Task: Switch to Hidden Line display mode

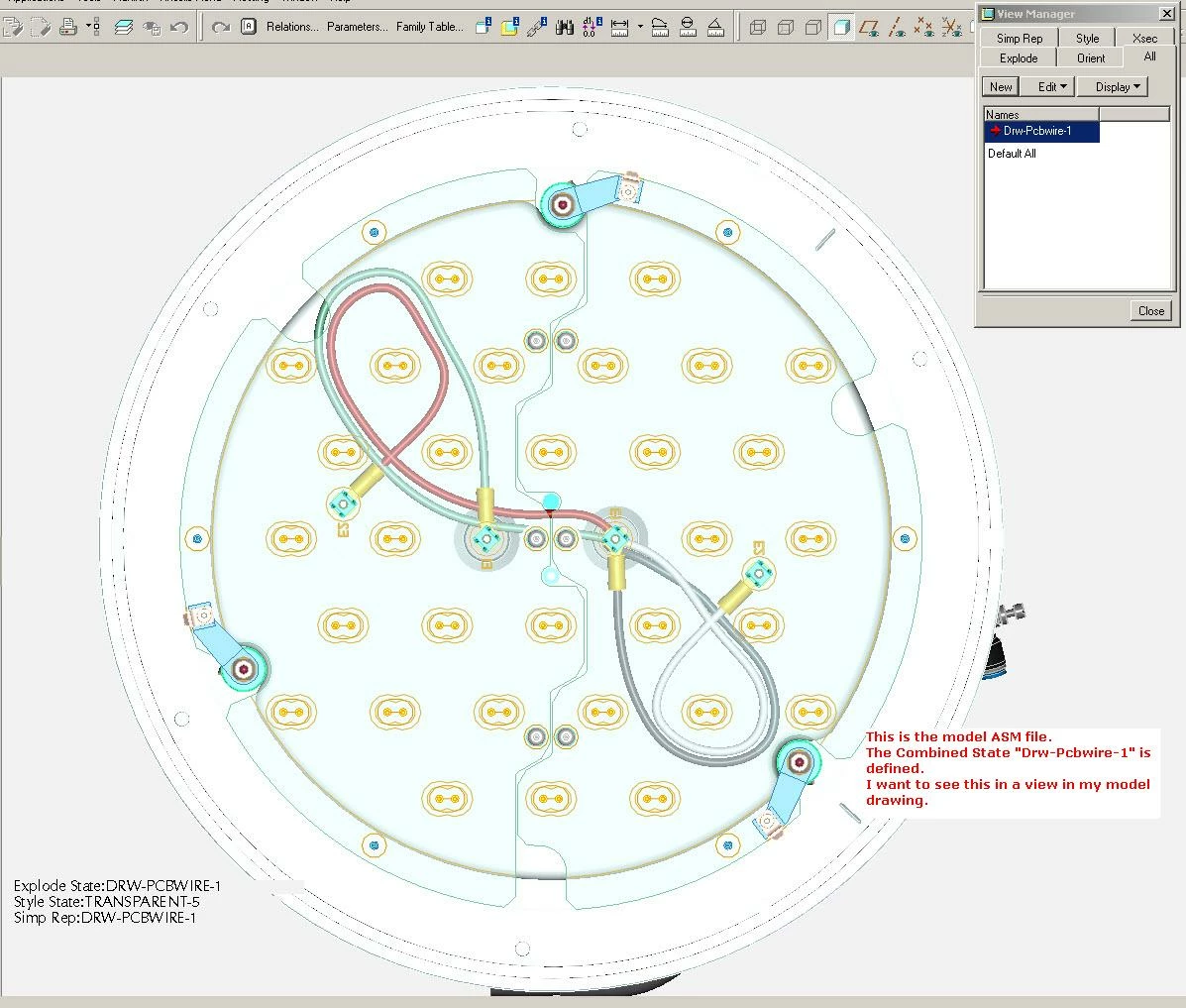Action: (x=786, y=28)
